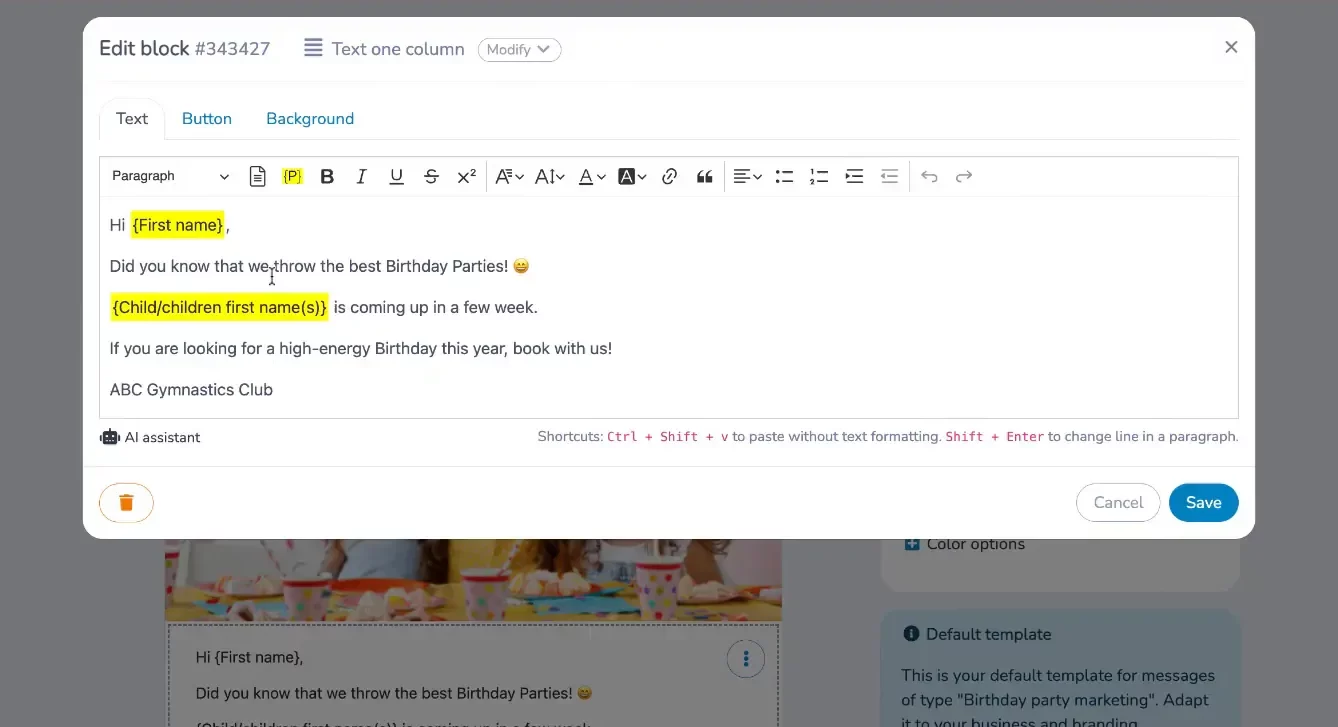Toggle bold formatting on the text

point(326,175)
